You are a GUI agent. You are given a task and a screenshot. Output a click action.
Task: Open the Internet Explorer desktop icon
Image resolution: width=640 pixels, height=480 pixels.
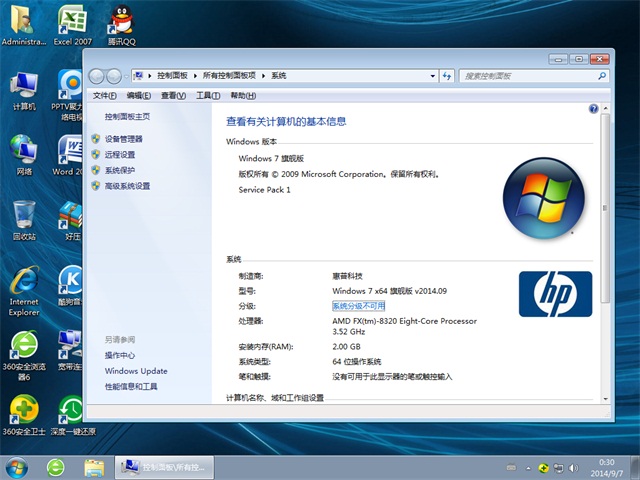24,290
